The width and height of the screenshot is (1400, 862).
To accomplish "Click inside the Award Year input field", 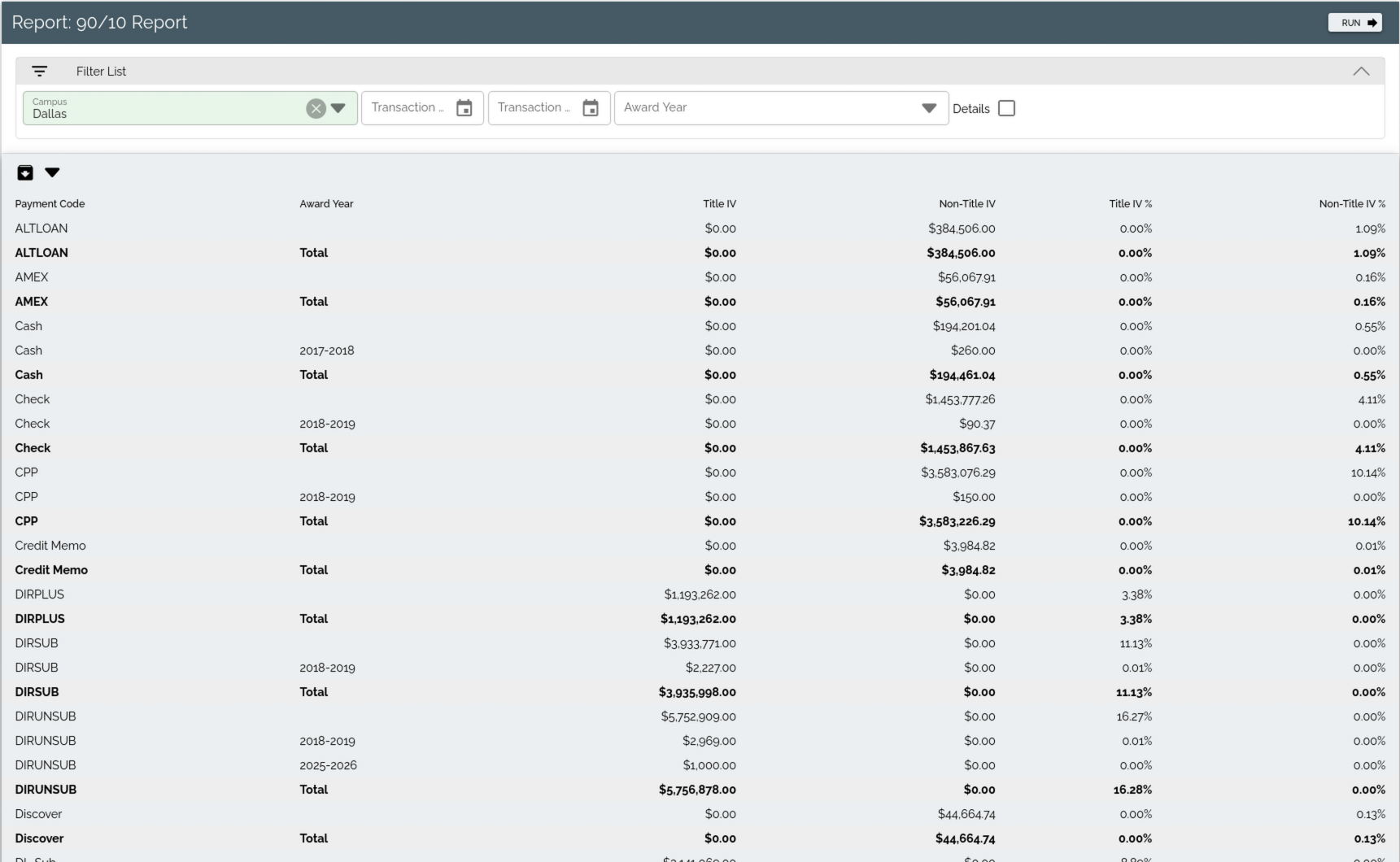I will [x=732, y=107].
